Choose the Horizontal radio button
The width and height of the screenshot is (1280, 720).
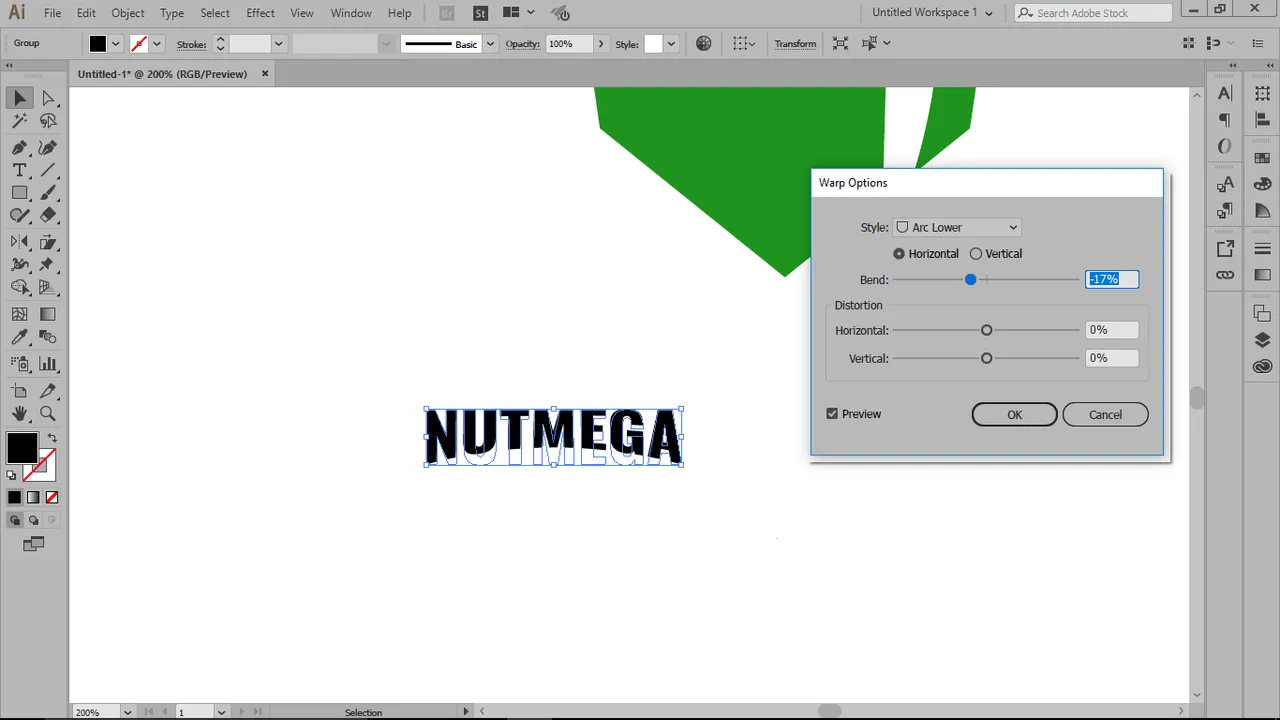(x=899, y=254)
